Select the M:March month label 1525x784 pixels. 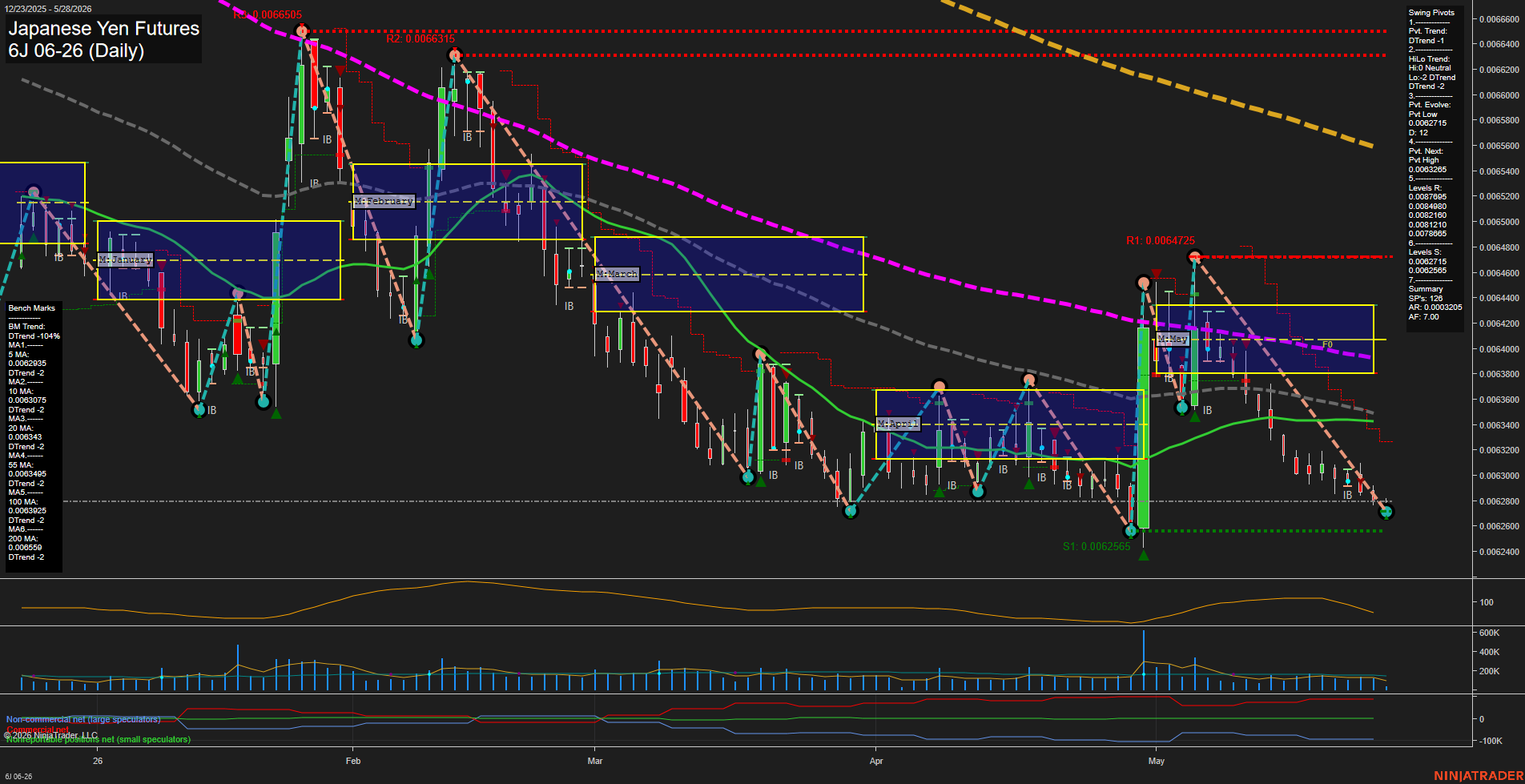pos(618,274)
